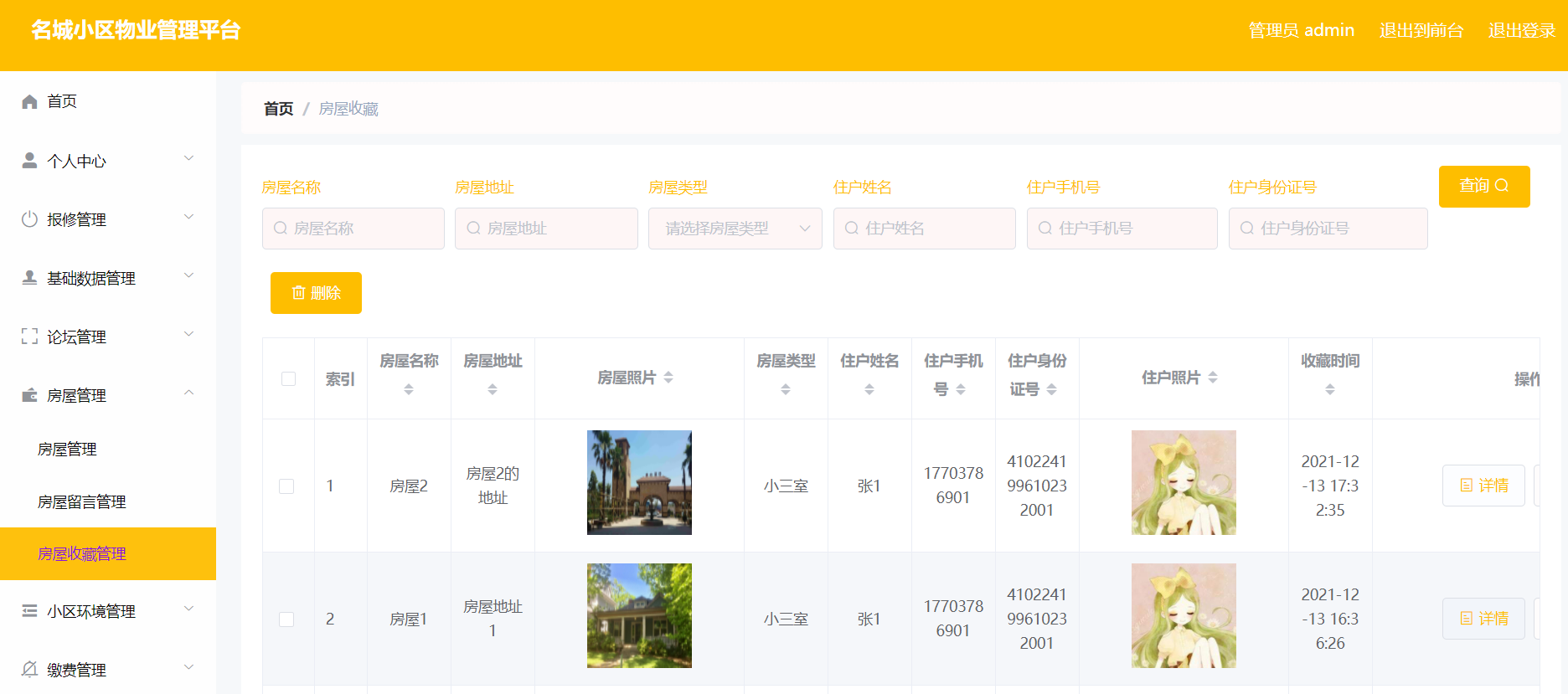This screenshot has width=1568, height=694.
Task: Click the 缴费管理 sidebar icon
Action: (x=29, y=669)
